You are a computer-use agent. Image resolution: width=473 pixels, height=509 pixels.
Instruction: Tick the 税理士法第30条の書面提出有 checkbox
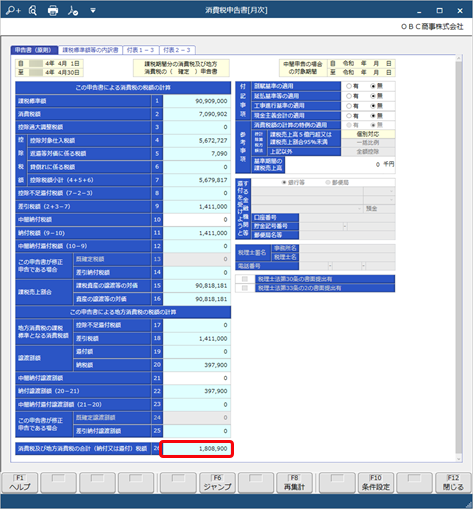tap(245, 279)
